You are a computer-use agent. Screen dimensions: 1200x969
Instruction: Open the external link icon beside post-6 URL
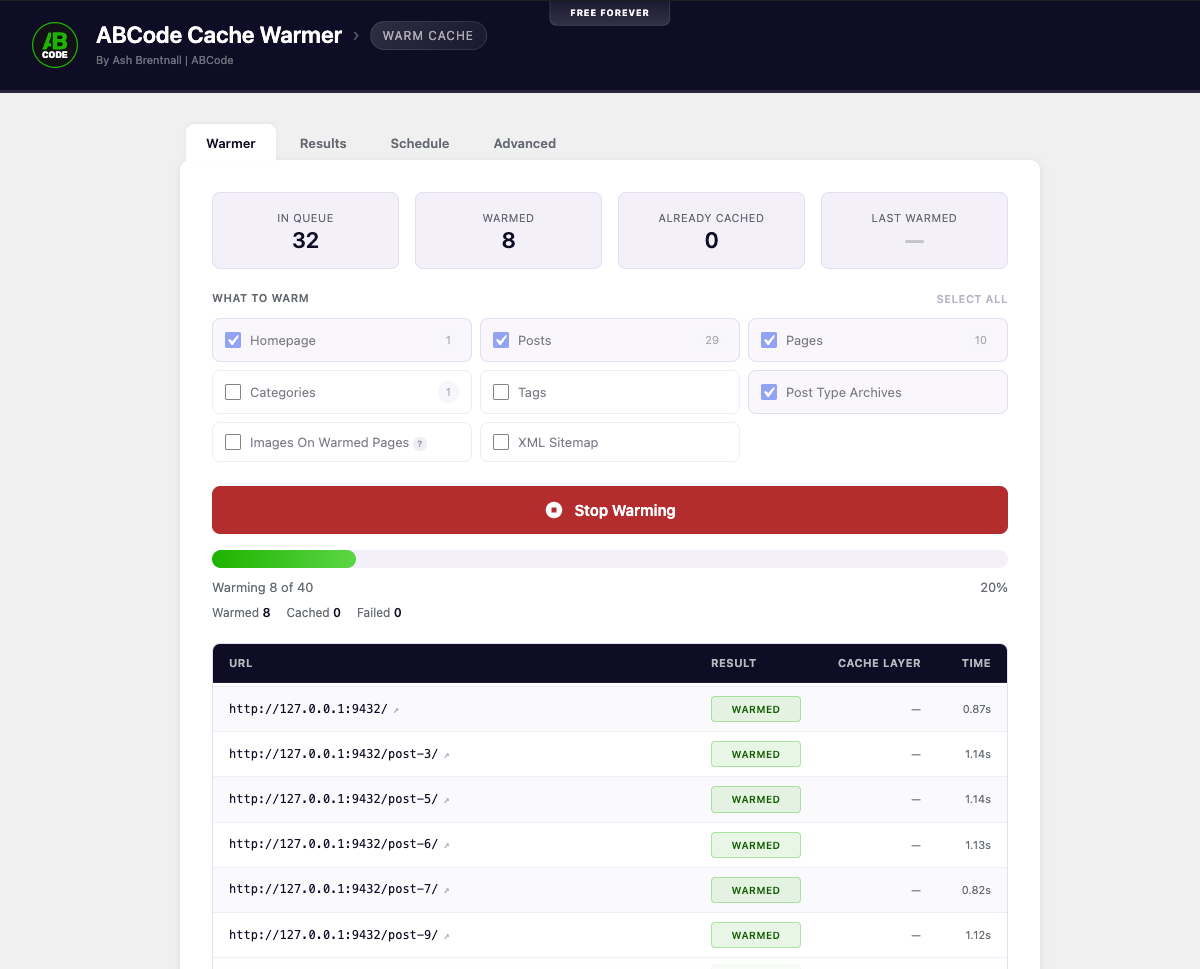(446, 845)
